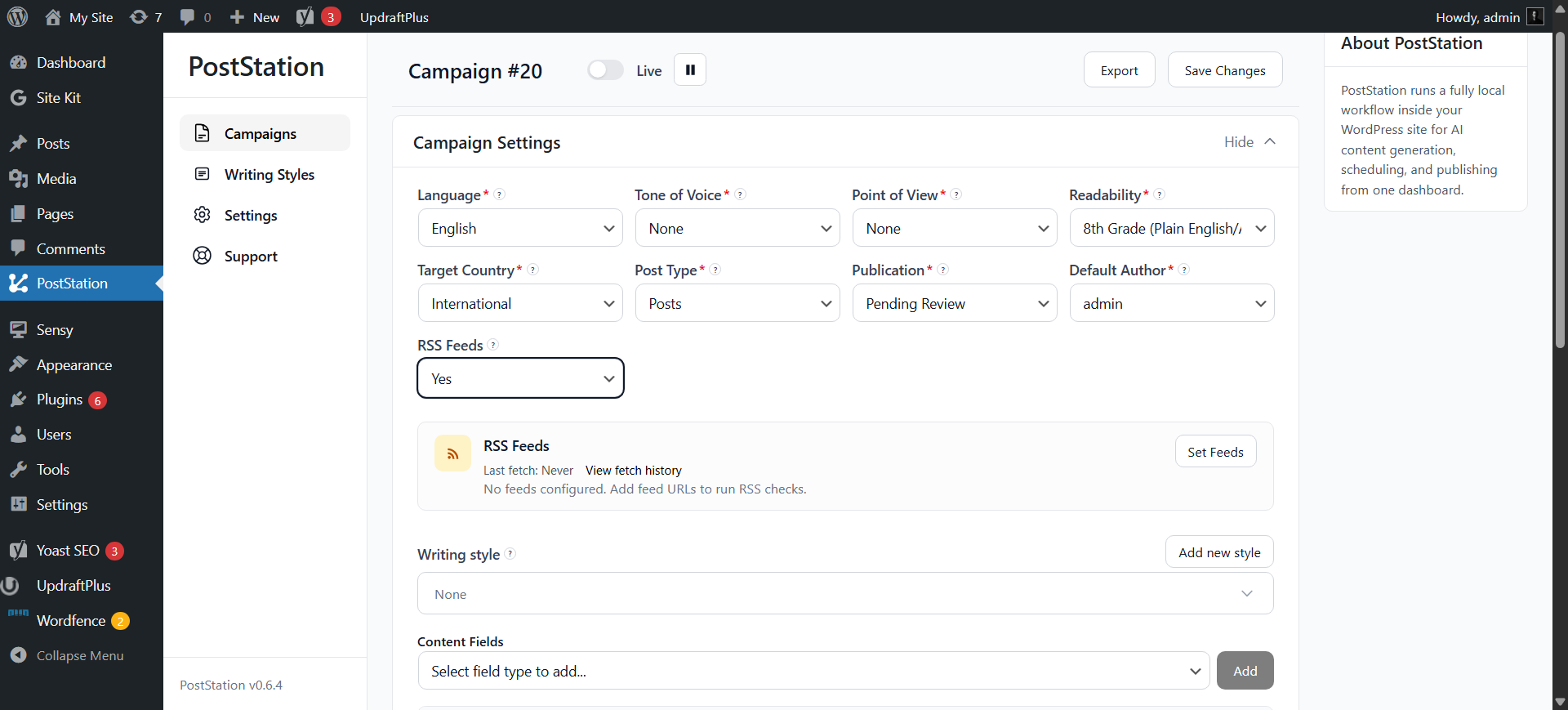Click the help icon beside RSS Feeds label
Viewport: 1568px width, 710px height.
(x=493, y=345)
